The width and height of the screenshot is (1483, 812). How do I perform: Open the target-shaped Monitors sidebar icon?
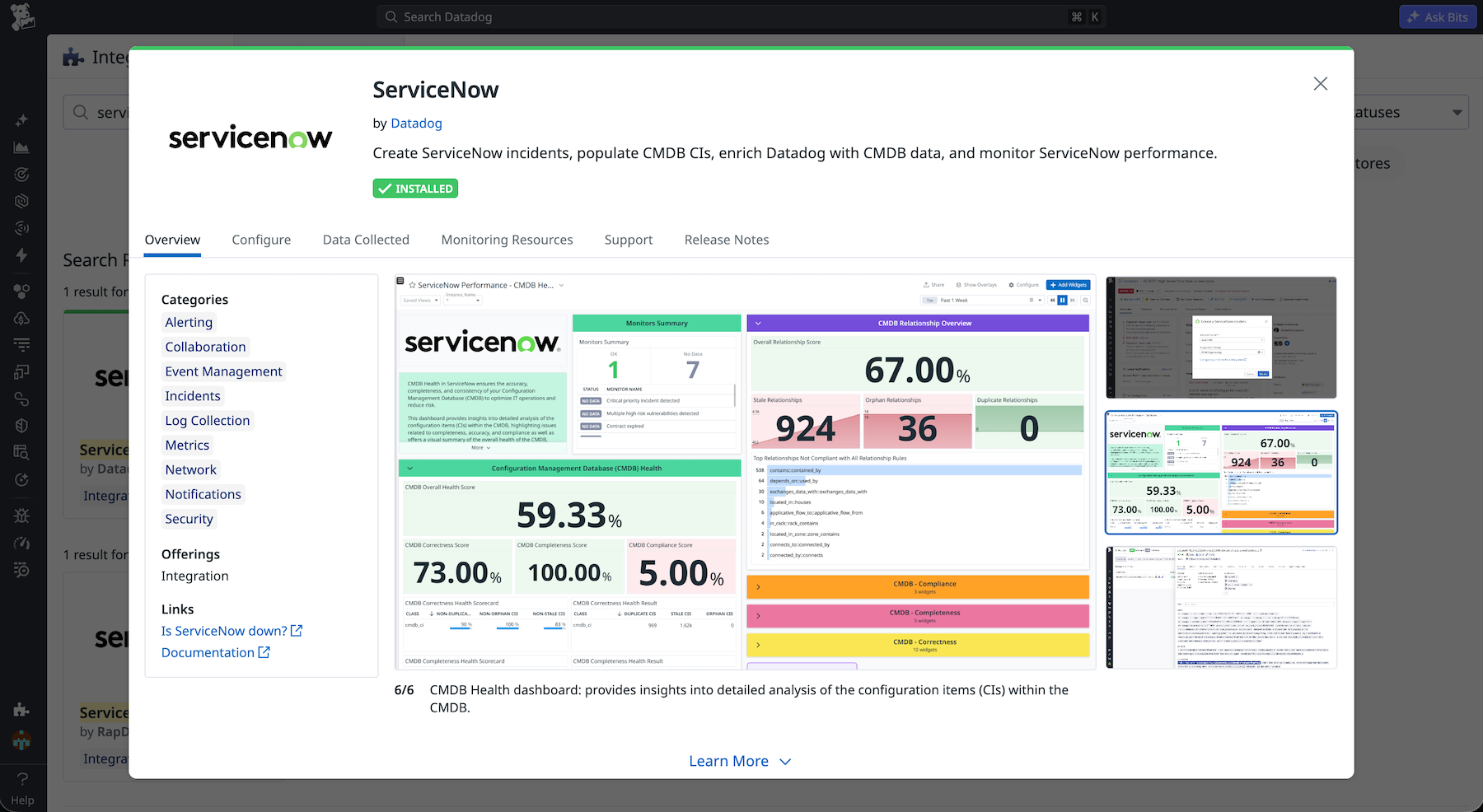coord(22,175)
